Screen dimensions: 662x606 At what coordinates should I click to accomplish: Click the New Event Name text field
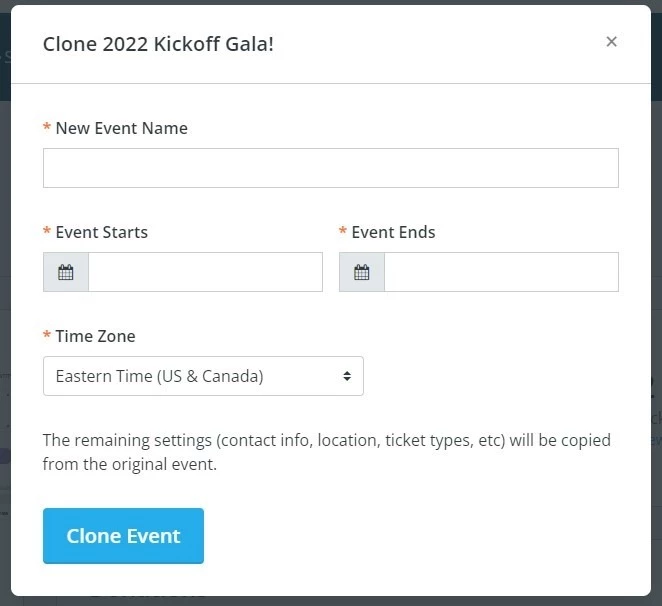(x=330, y=168)
